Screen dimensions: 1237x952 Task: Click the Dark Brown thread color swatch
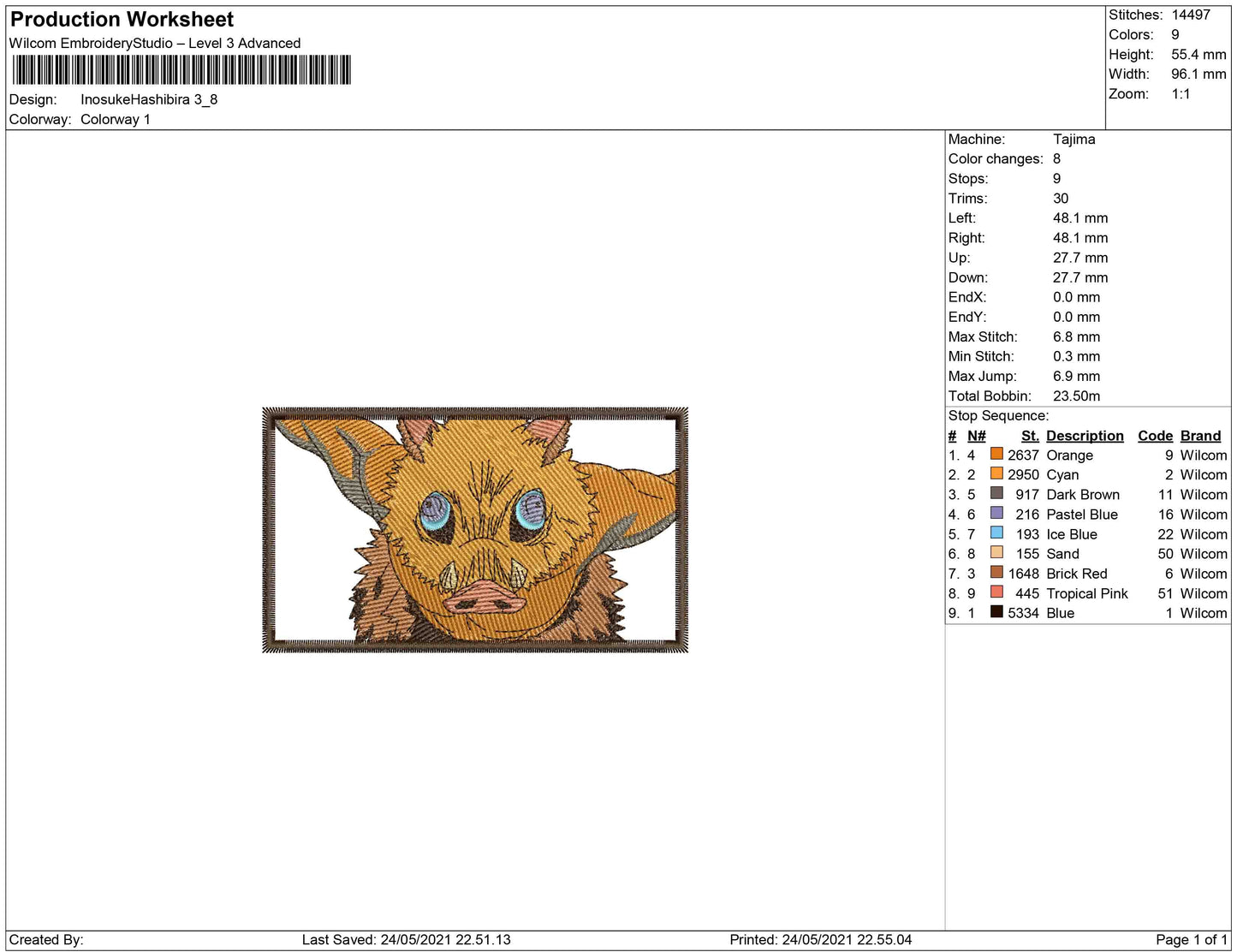click(x=996, y=493)
